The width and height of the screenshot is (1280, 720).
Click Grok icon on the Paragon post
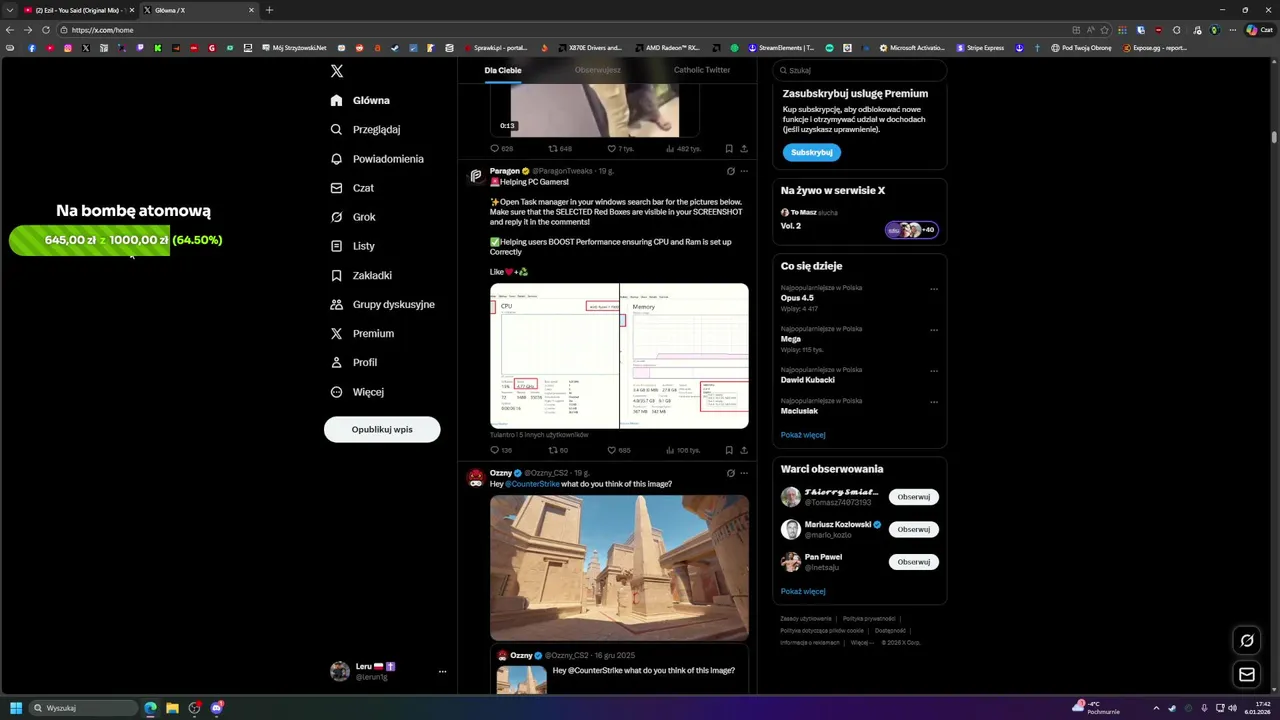730,171
